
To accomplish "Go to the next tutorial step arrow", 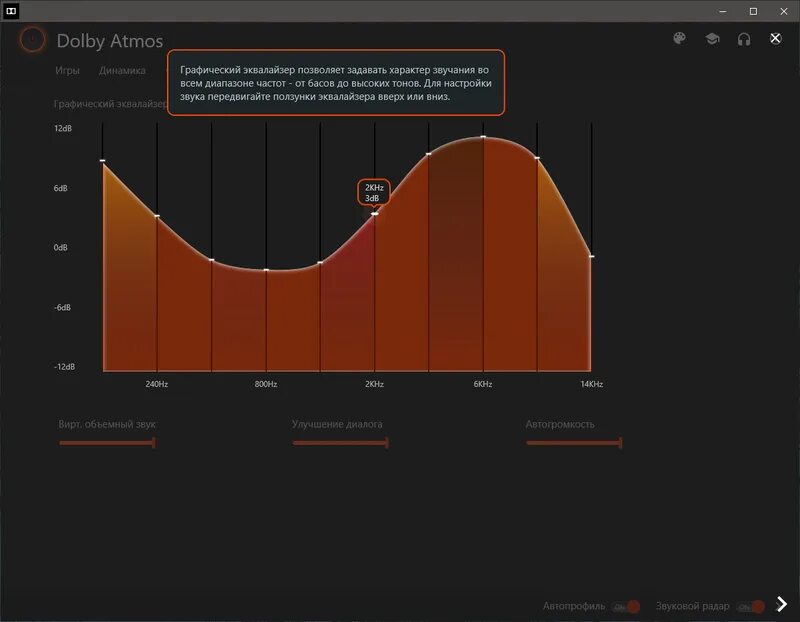I will pos(782,604).
